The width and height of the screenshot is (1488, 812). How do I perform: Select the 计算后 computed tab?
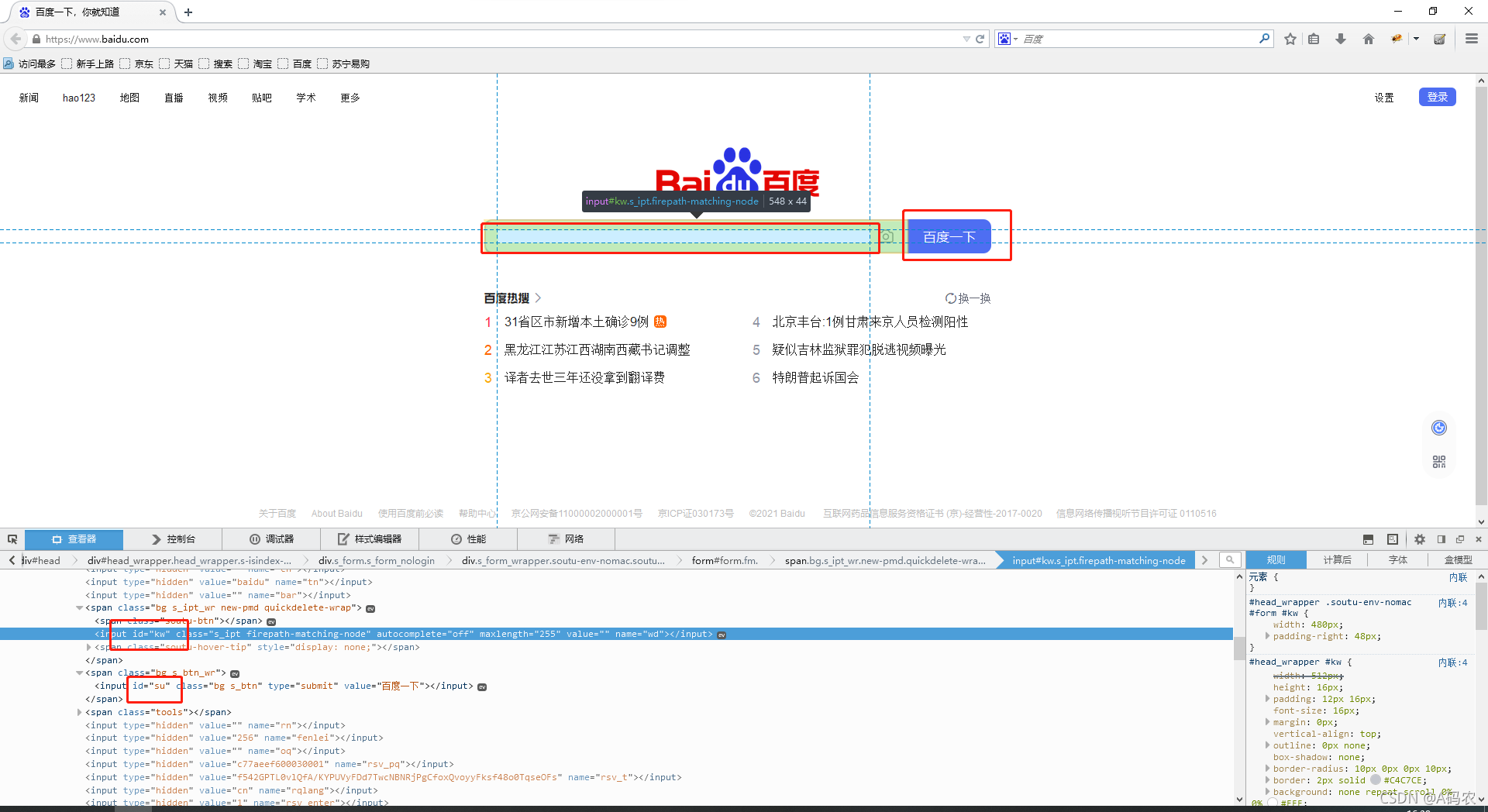point(1337,559)
